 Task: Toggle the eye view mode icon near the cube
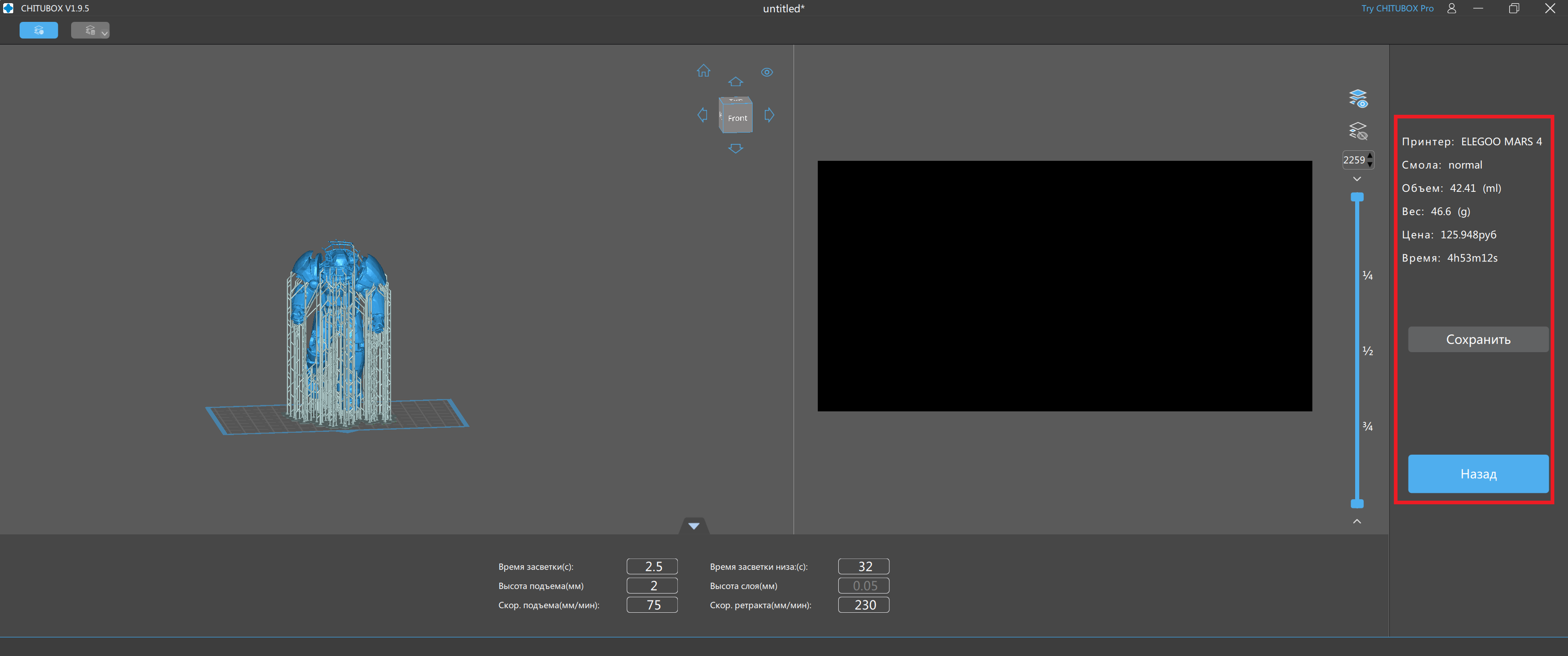pos(767,72)
